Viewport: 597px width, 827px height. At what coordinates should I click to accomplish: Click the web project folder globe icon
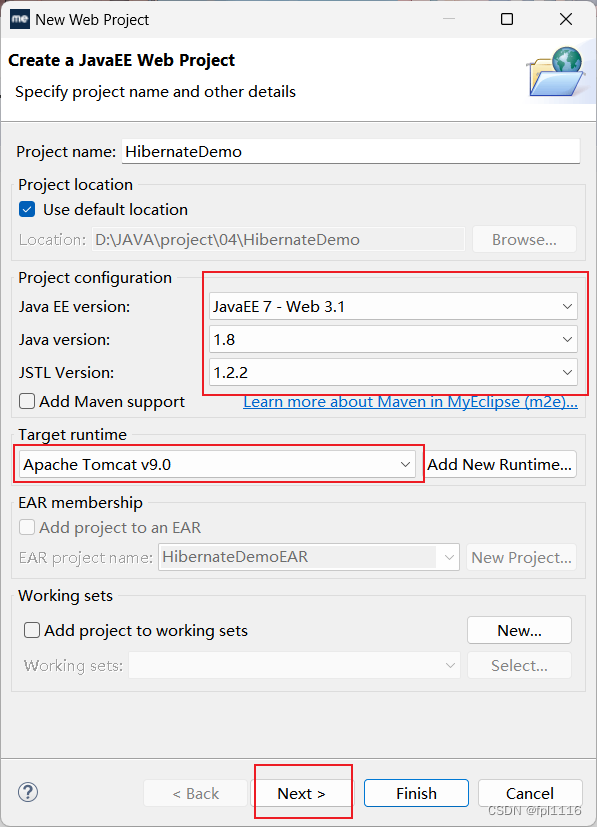click(556, 72)
